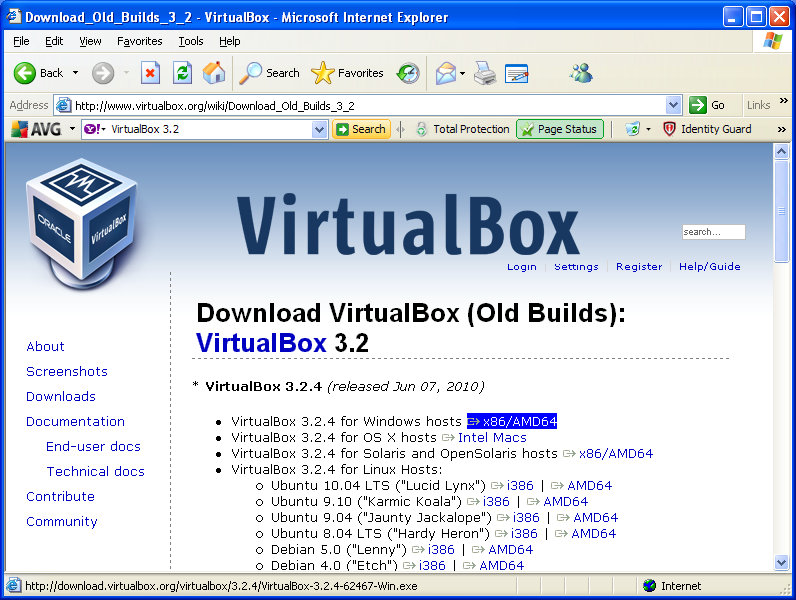Open the About sidebar link
796x600 pixels.
click(45, 347)
